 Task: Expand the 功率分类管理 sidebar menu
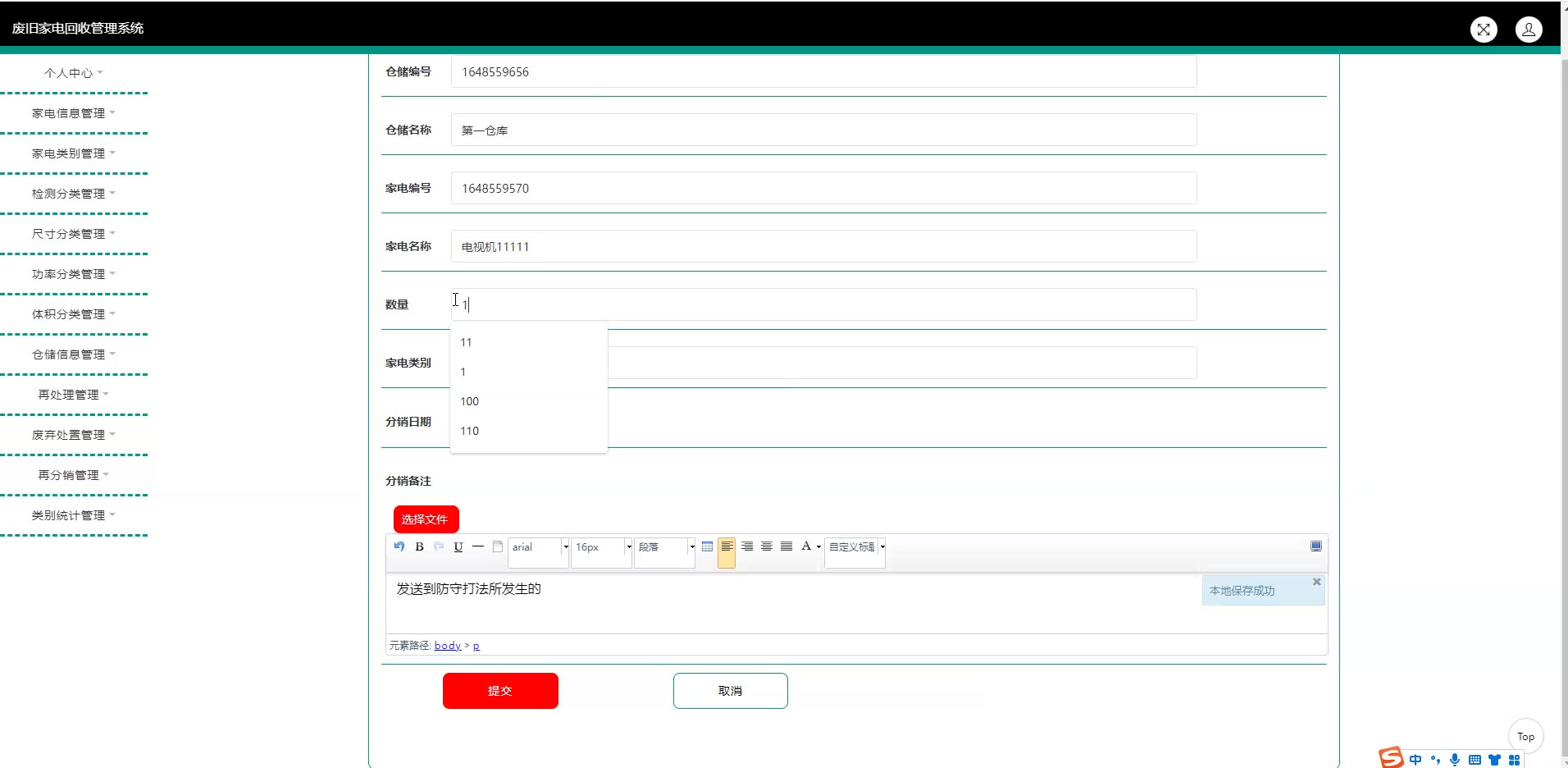pos(74,274)
